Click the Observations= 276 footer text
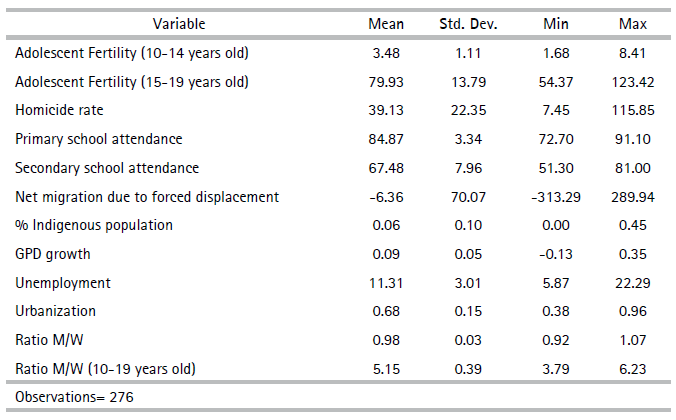 75,397
